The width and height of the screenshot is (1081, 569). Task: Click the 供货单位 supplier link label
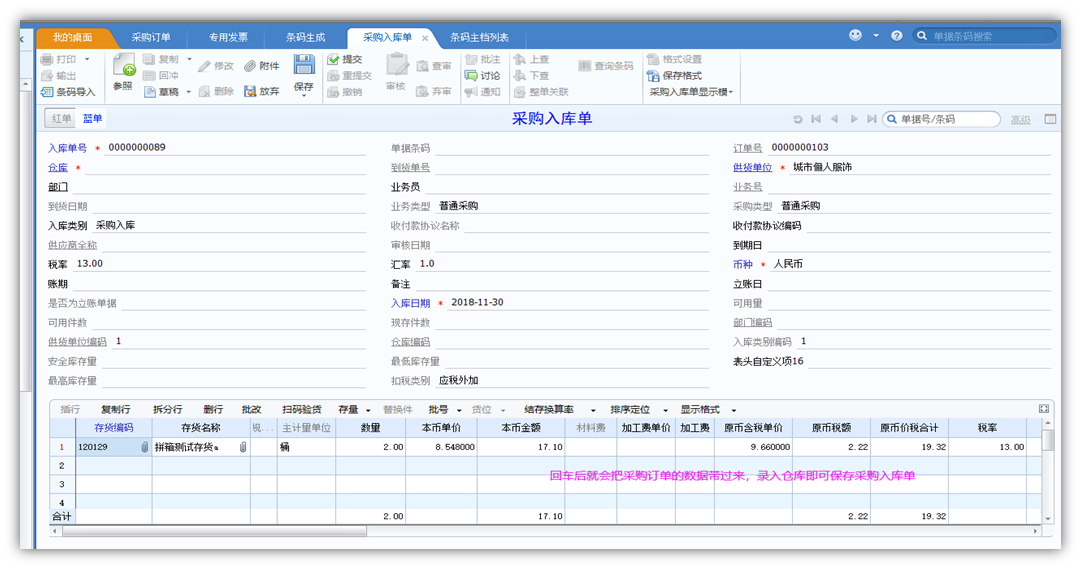point(752,168)
